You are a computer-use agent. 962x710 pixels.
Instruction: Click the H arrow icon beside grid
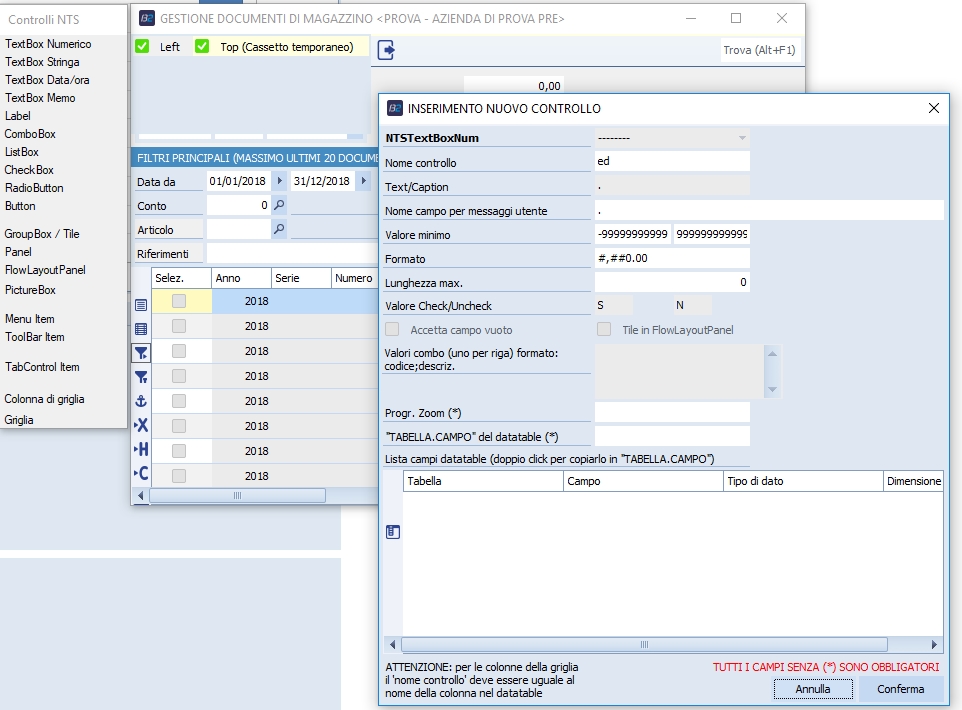click(141, 449)
